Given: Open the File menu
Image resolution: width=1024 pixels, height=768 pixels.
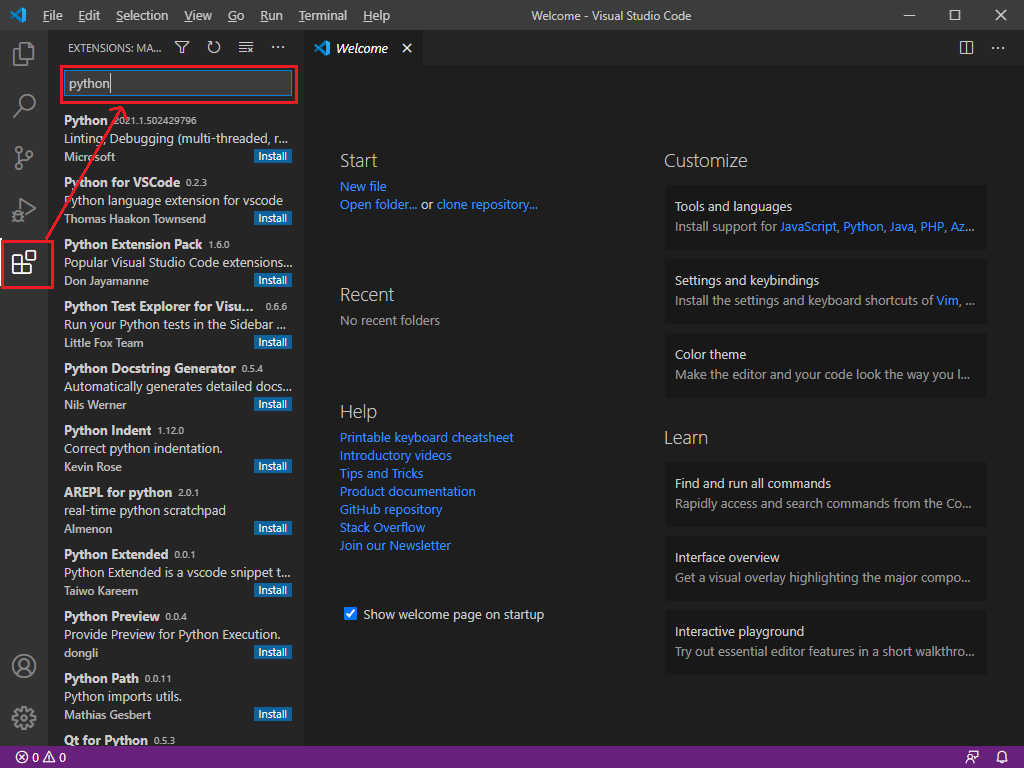Looking at the screenshot, I should point(52,16).
